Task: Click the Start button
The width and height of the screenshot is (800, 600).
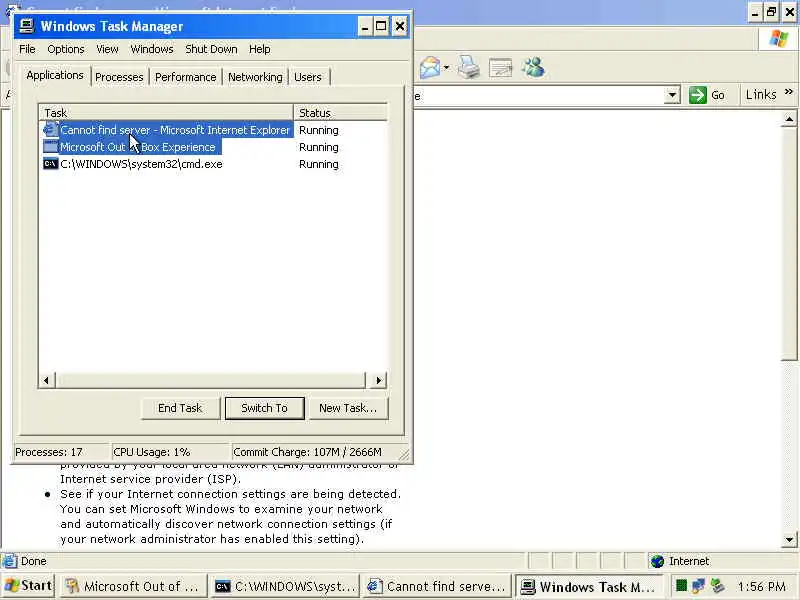Action: pos(28,586)
